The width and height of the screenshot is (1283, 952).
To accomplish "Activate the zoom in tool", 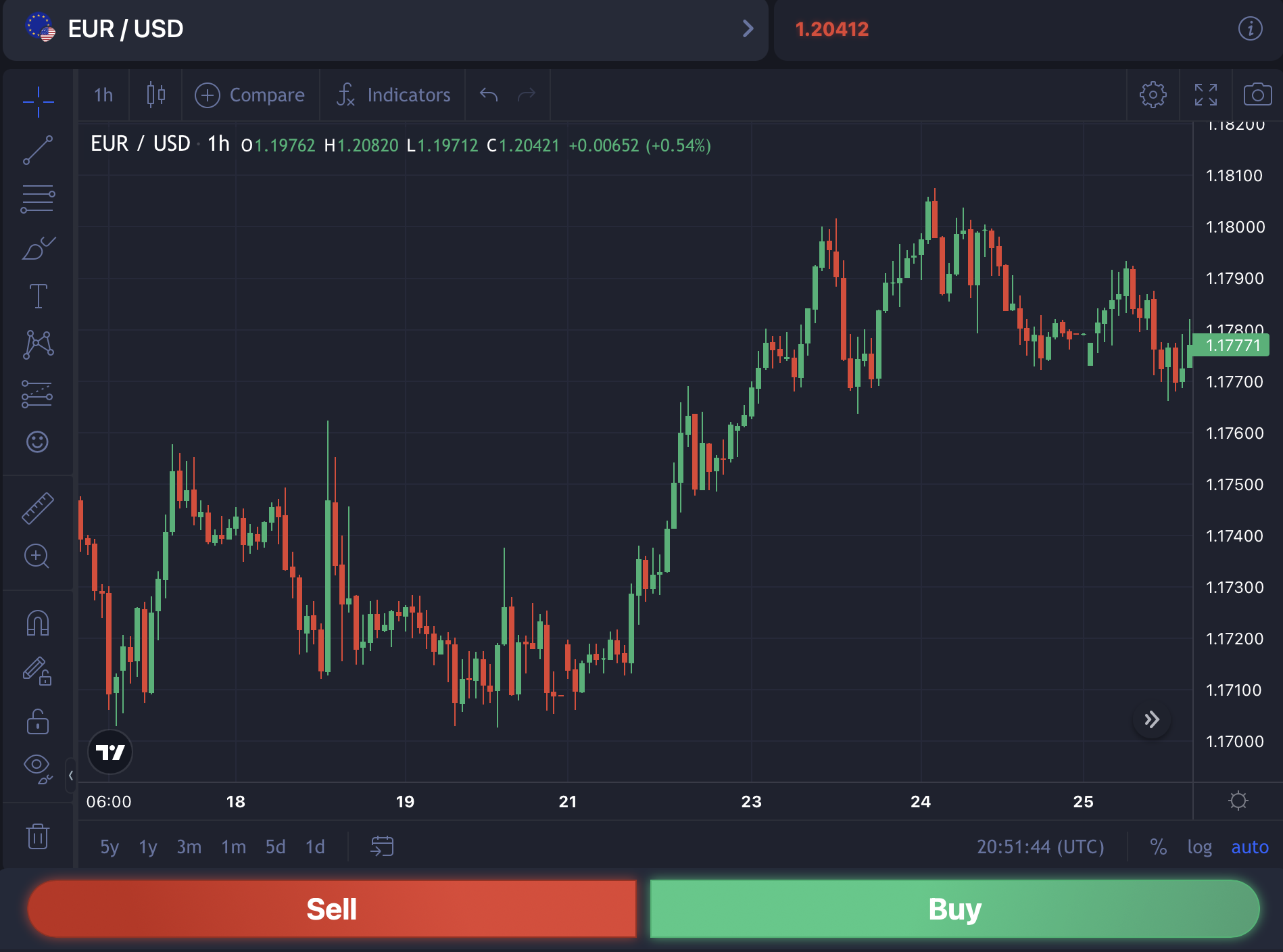I will tap(37, 556).
